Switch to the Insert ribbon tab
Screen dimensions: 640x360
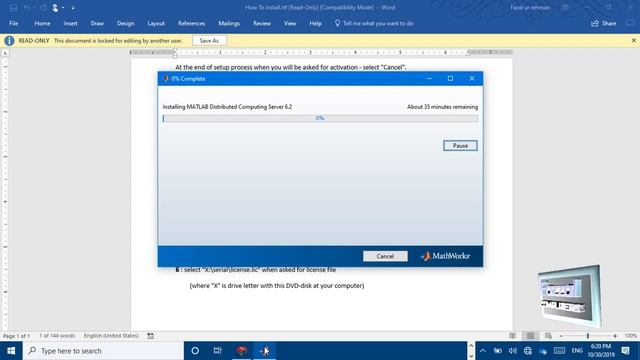click(x=70, y=23)
